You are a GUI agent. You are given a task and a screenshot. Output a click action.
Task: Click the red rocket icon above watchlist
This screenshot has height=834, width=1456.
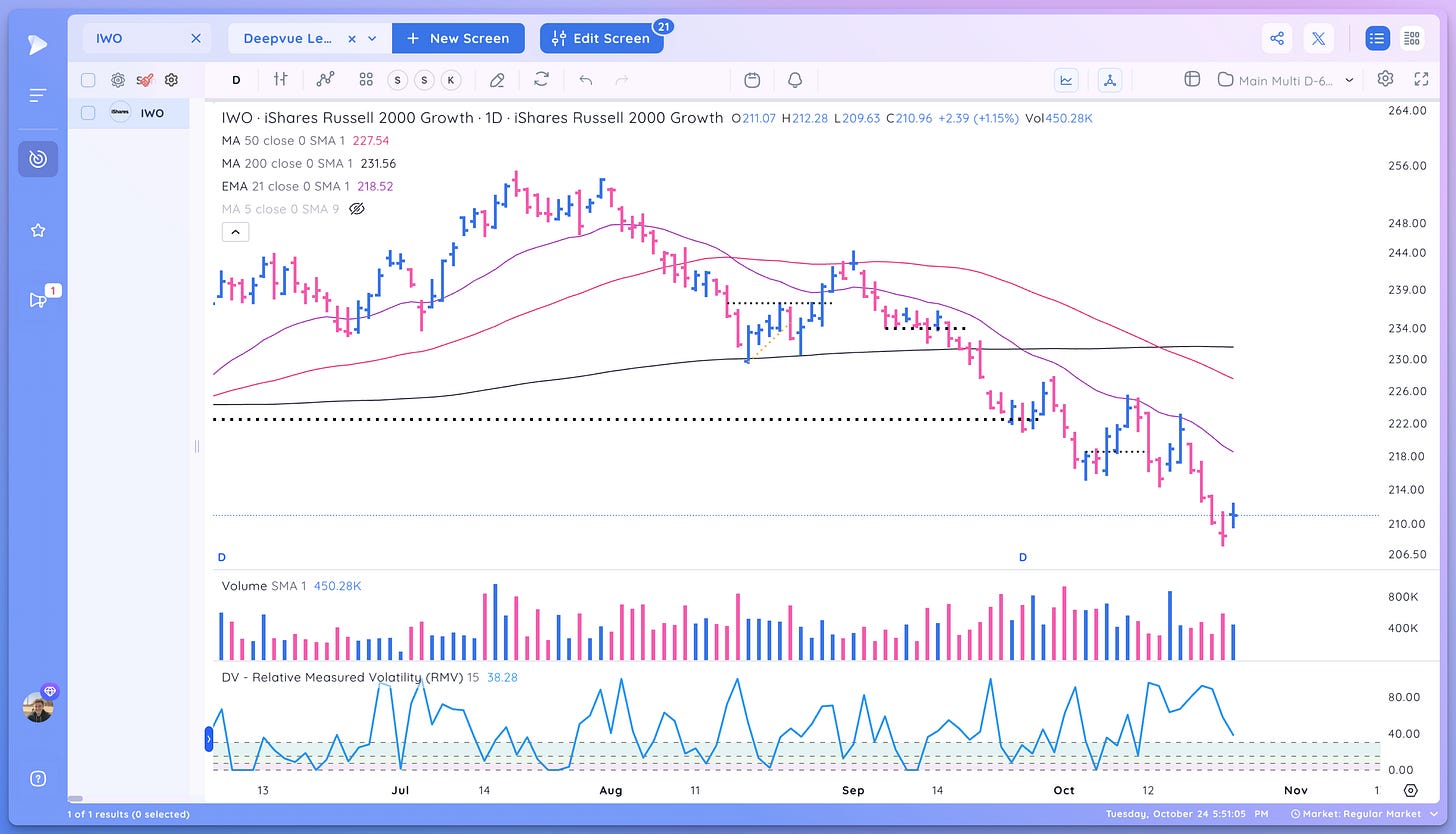click(144, 80)
